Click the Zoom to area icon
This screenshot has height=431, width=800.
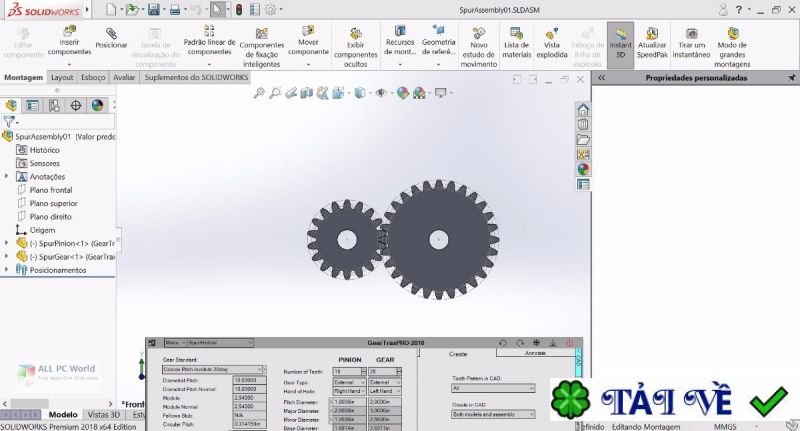(275, 93)
